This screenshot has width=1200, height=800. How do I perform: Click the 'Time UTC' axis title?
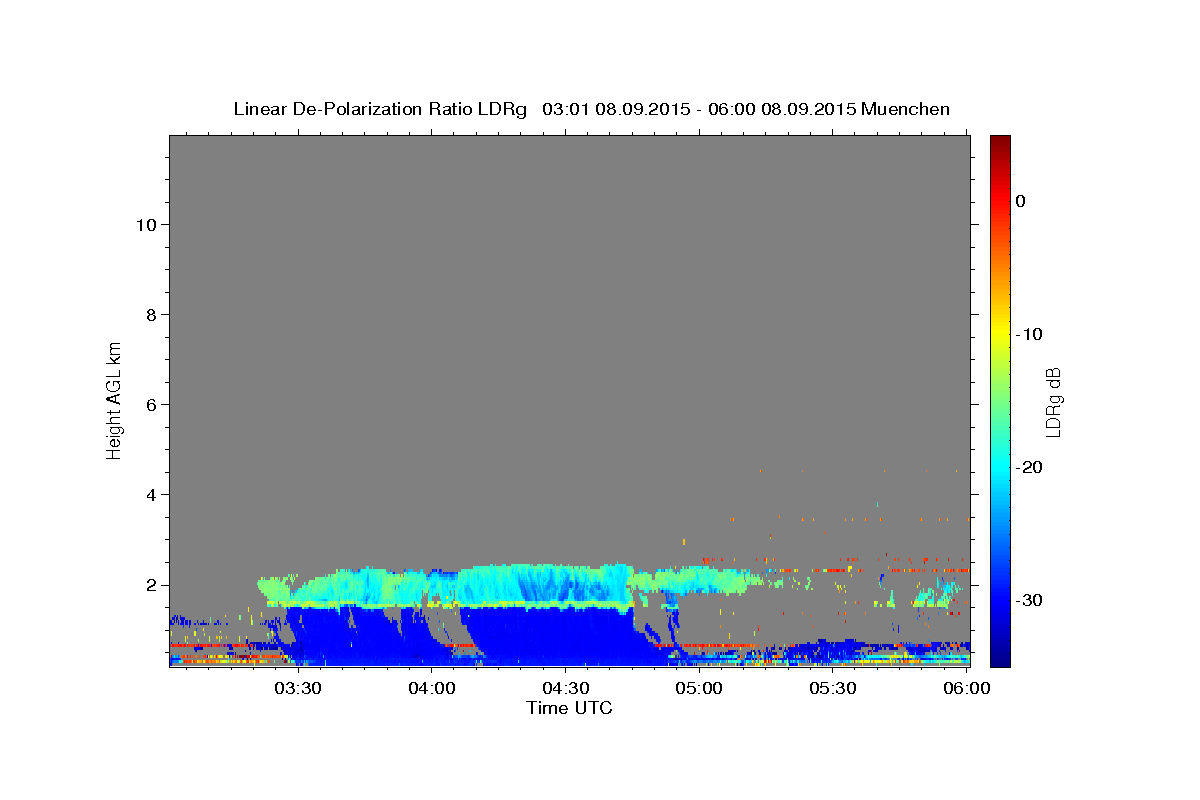(x=569, y=708)
